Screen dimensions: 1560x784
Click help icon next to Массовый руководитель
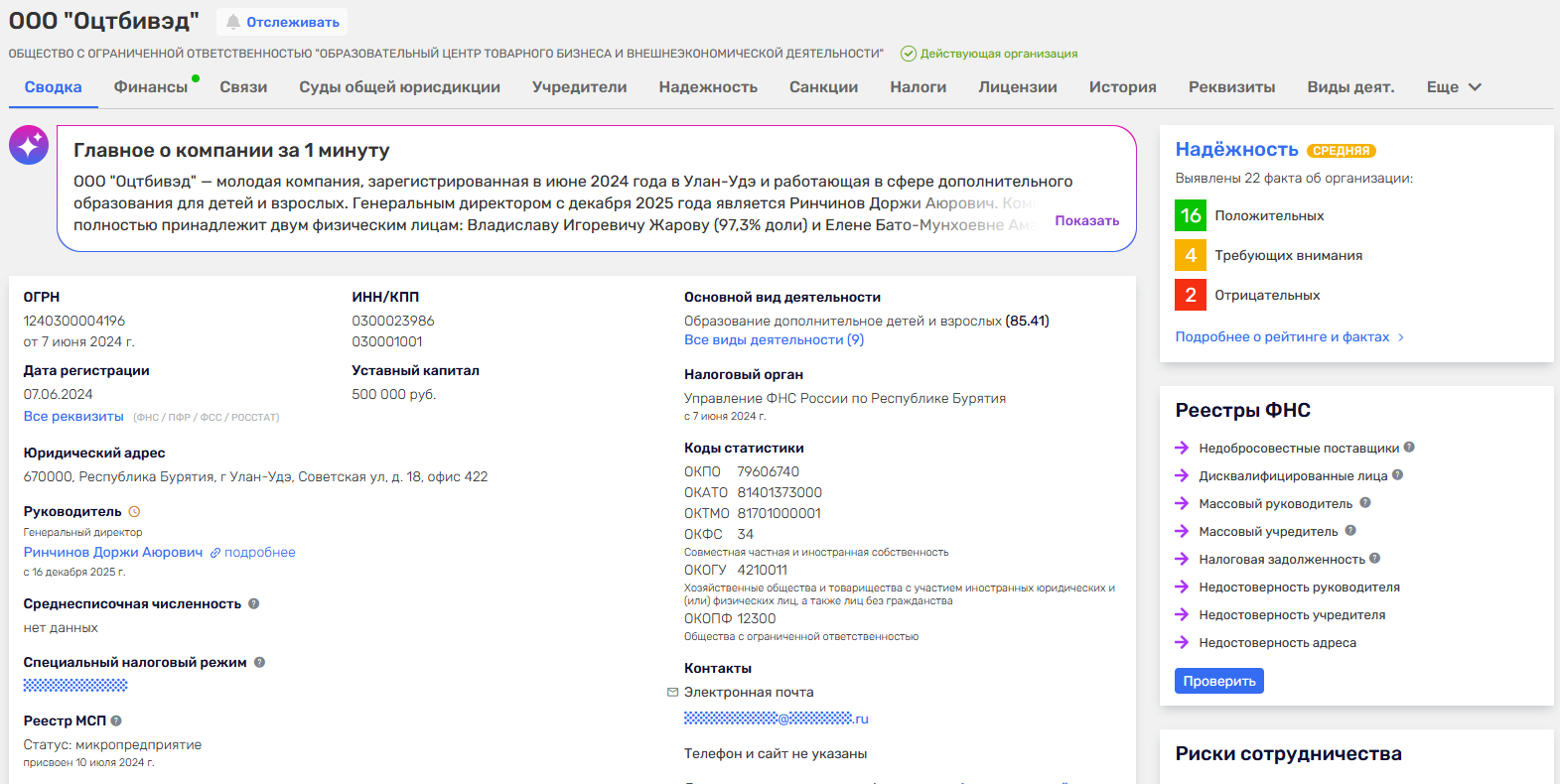tap(1365, 503)
